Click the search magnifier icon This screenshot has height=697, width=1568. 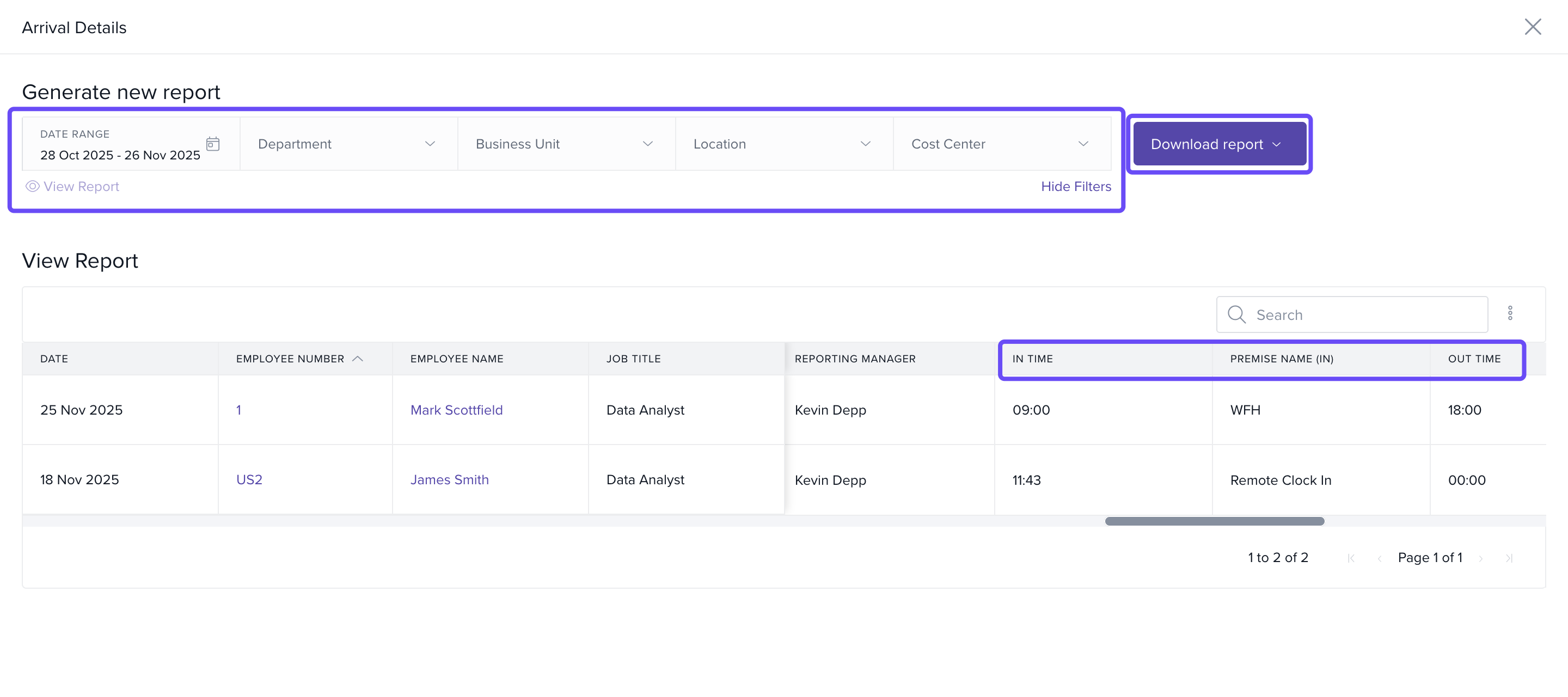click(1236, 314)
